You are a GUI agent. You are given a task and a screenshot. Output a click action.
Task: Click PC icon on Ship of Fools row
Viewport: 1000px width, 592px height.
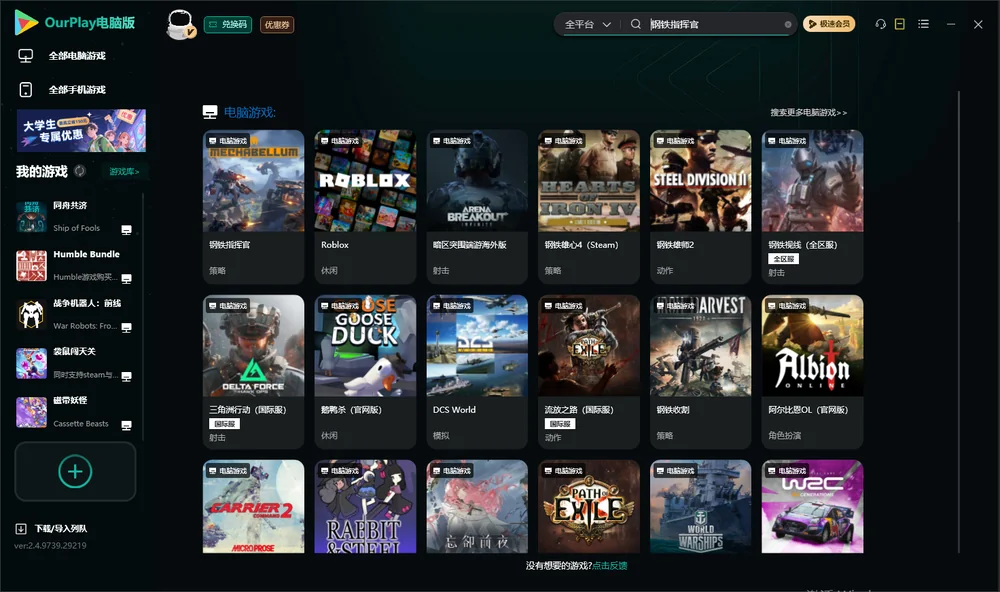[x=126, y=230]
